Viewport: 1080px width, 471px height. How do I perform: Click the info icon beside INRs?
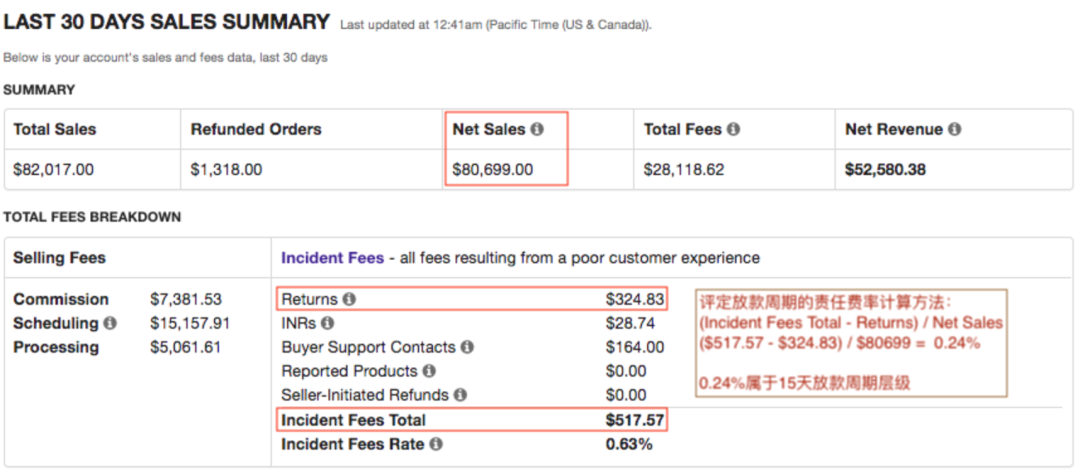coord(328,324)
